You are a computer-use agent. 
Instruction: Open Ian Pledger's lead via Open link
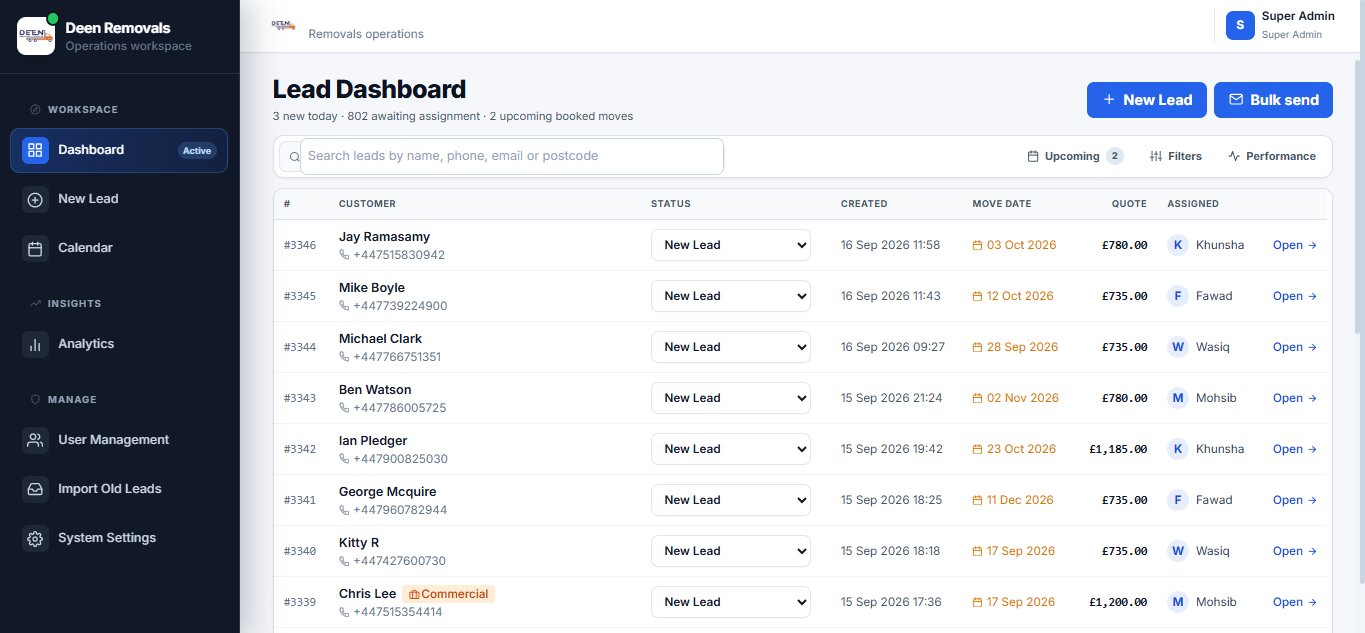coord(1295,449)
